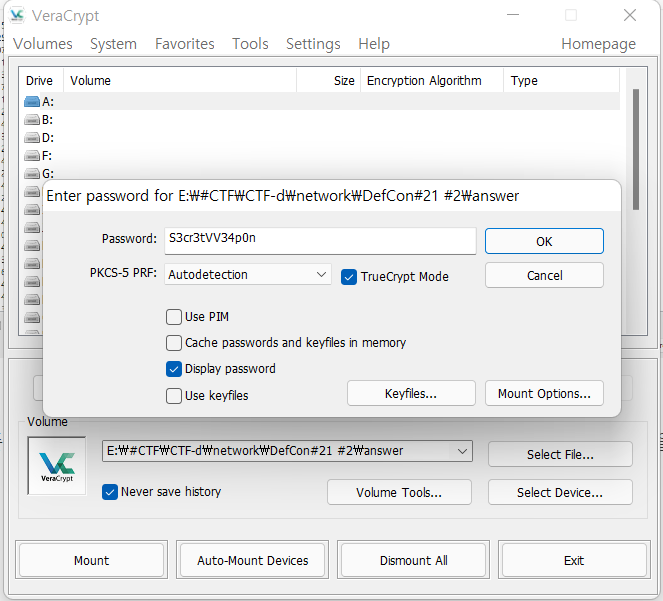Screen dimensions: 663x601
Task: Open the Volumes menu
Action: coord(43,44)
